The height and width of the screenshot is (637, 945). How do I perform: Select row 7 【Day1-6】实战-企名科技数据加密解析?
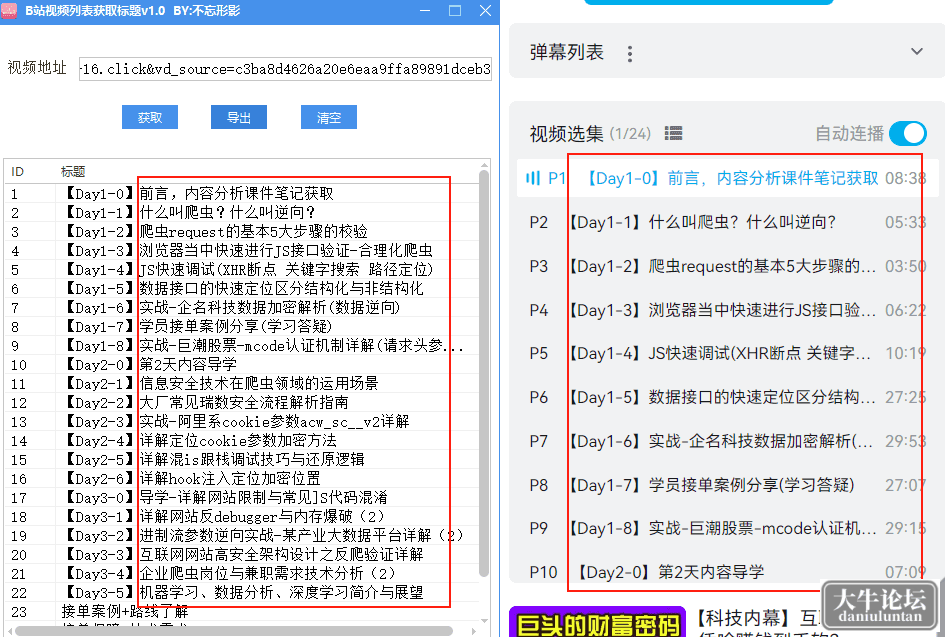pyautogui.click(x=241, y=307)
